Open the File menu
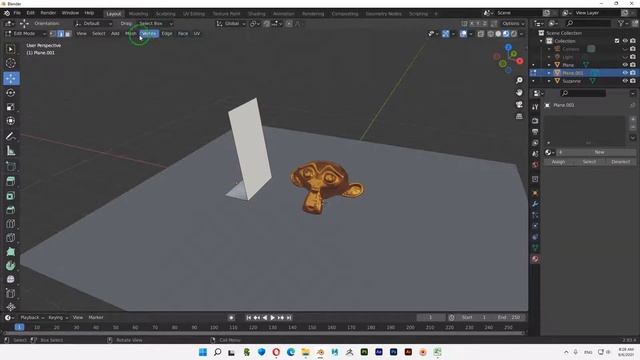The width and height of the screenshot is (640, 360). pyautogui.click(x=17, y=13)
